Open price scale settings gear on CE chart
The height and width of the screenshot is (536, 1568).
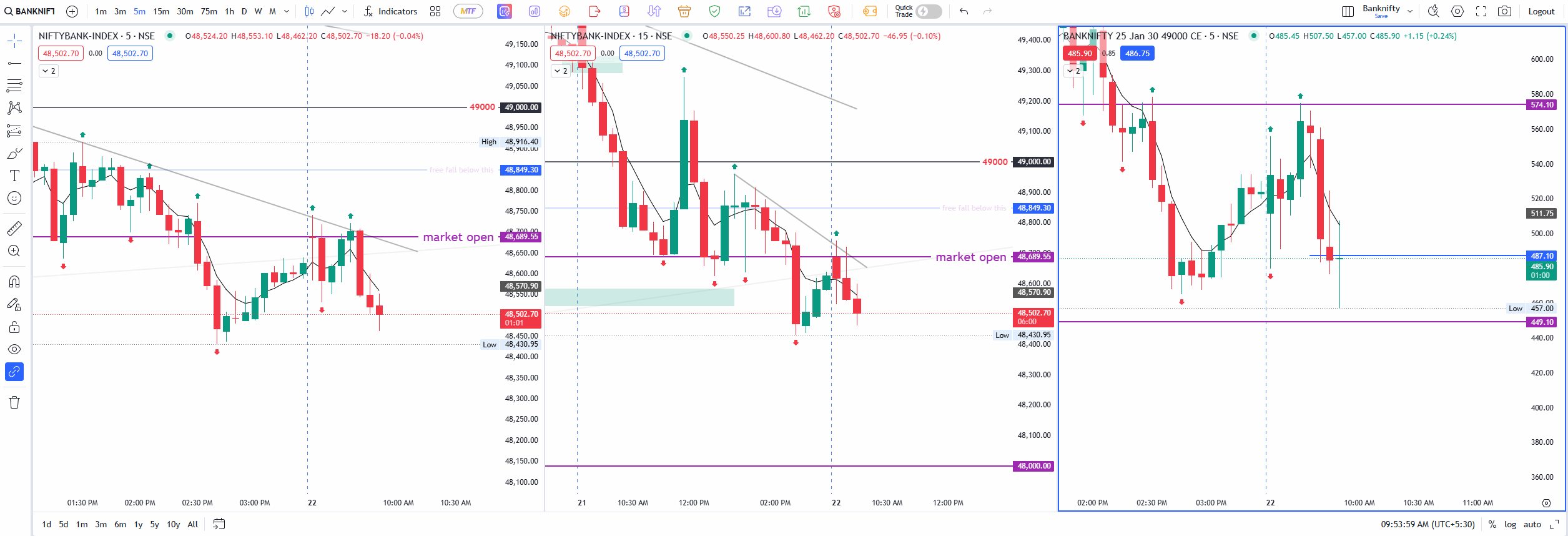coord(1546,503)
